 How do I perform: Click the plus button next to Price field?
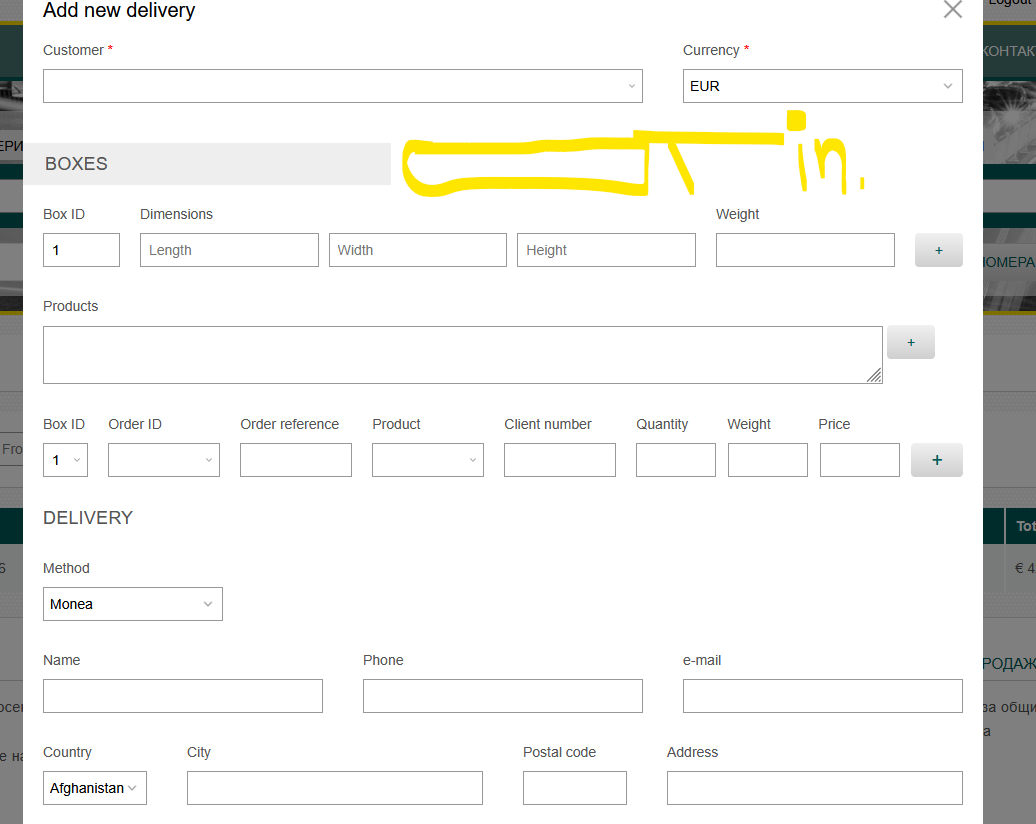tap(936, 460)
